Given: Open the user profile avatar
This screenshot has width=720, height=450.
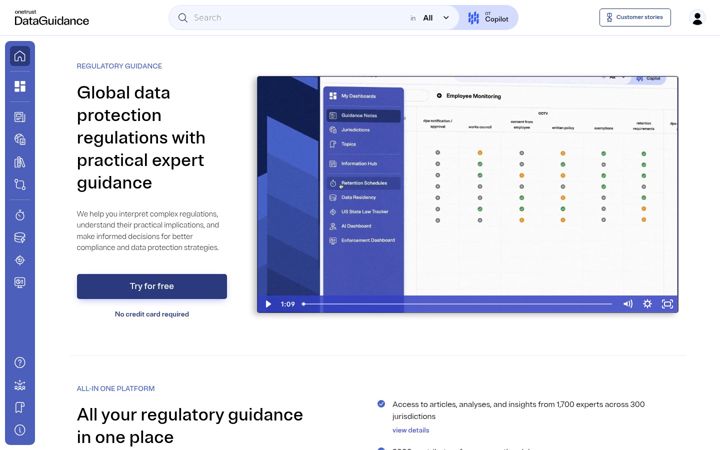Looking at the screenshot, I should [697, 18].
